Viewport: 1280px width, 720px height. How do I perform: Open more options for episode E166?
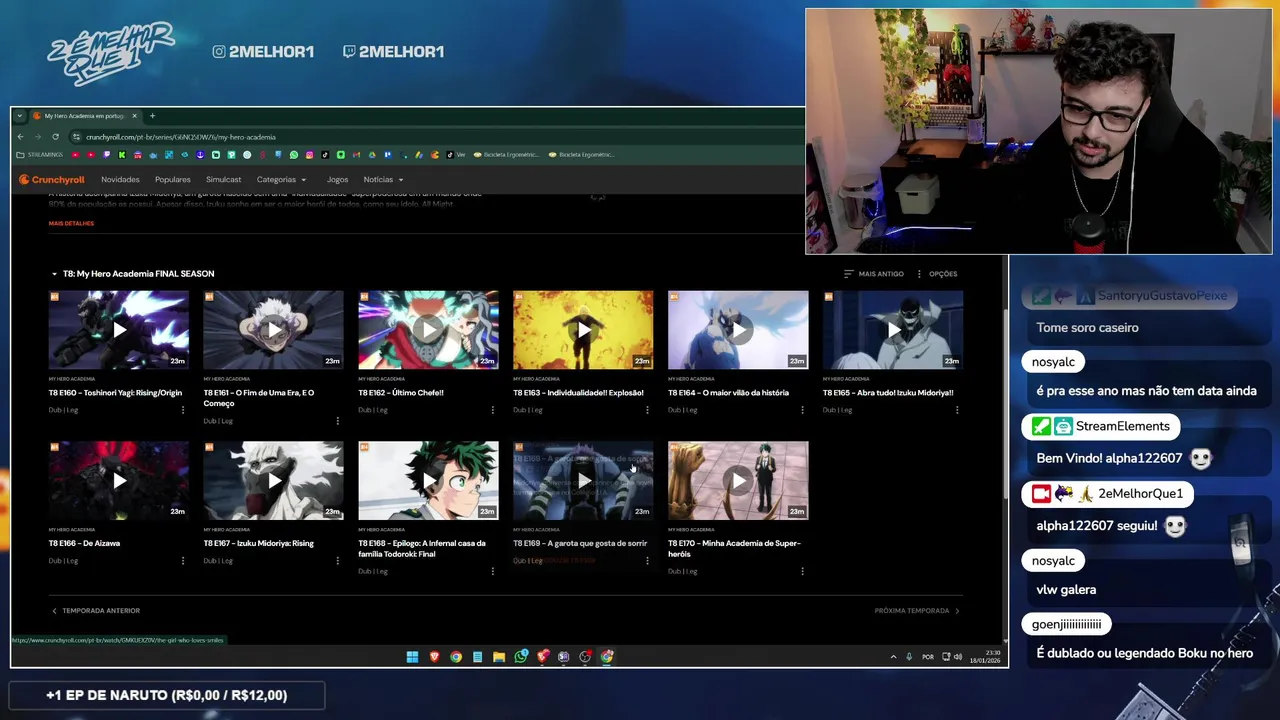[182, 561]
